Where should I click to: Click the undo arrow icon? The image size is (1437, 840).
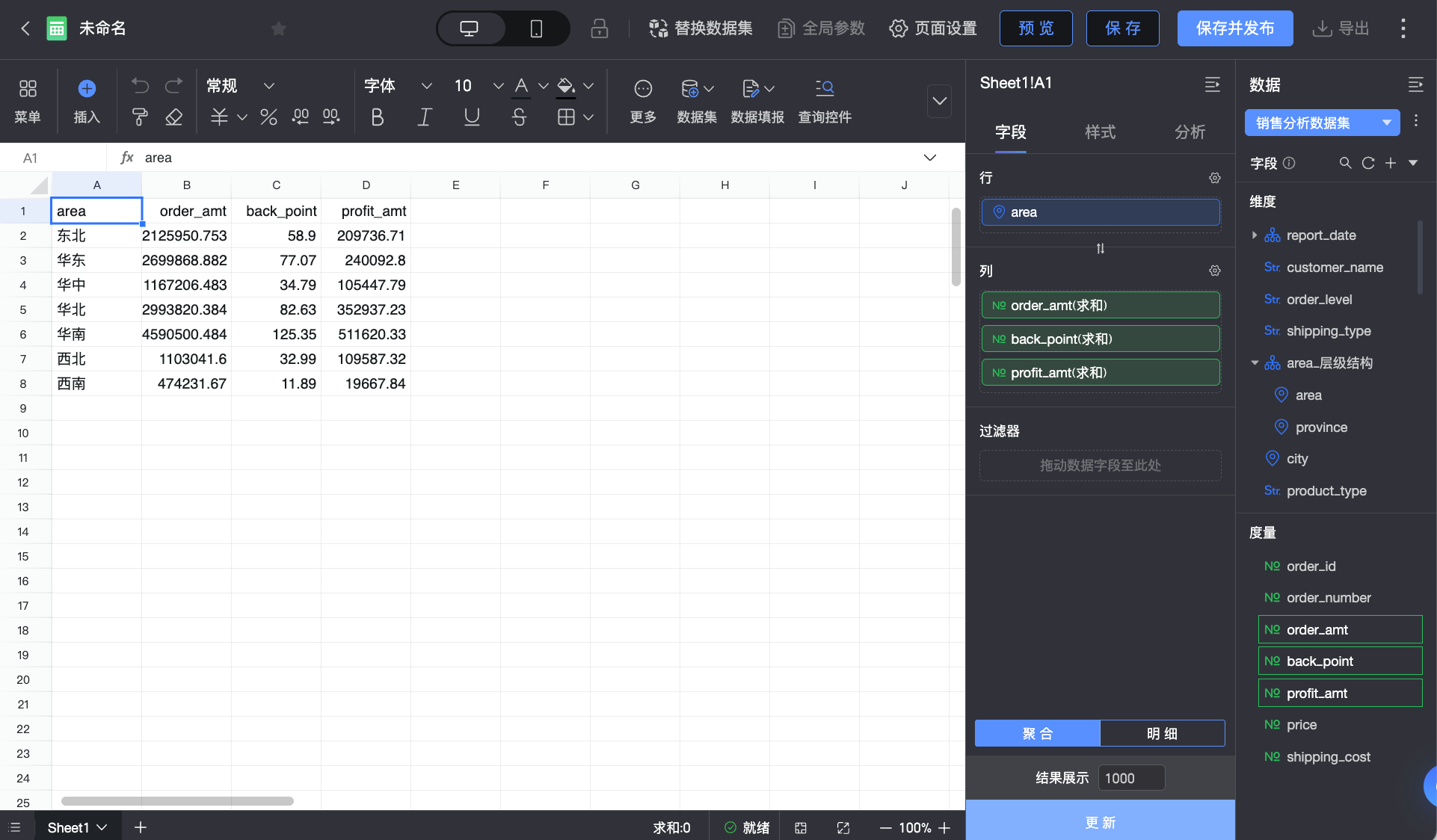click(x=140, y=86)
